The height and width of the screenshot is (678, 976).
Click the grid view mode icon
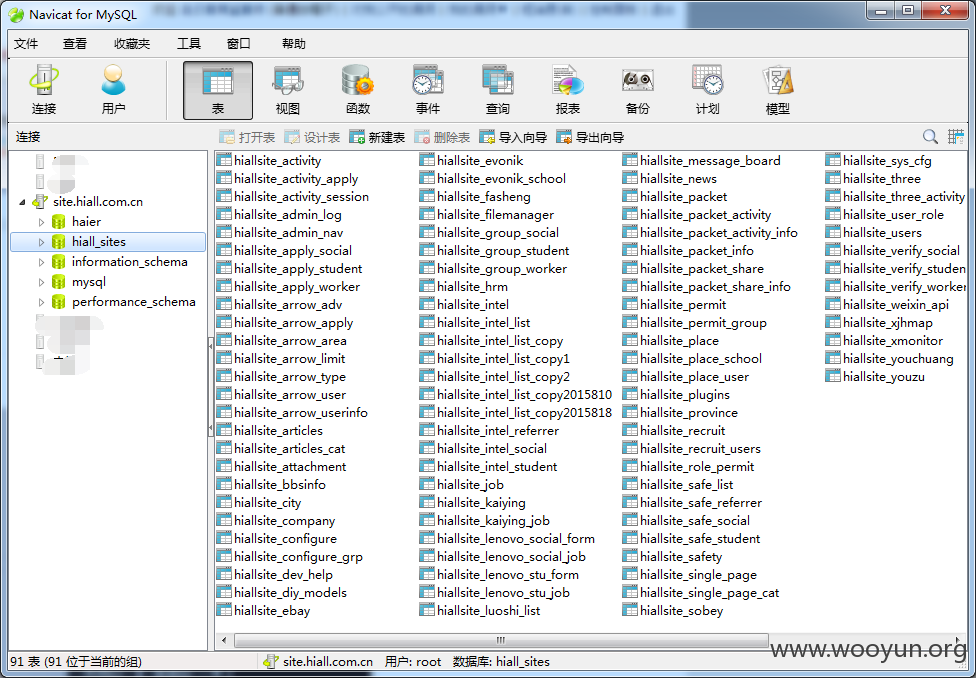[955, 137]
